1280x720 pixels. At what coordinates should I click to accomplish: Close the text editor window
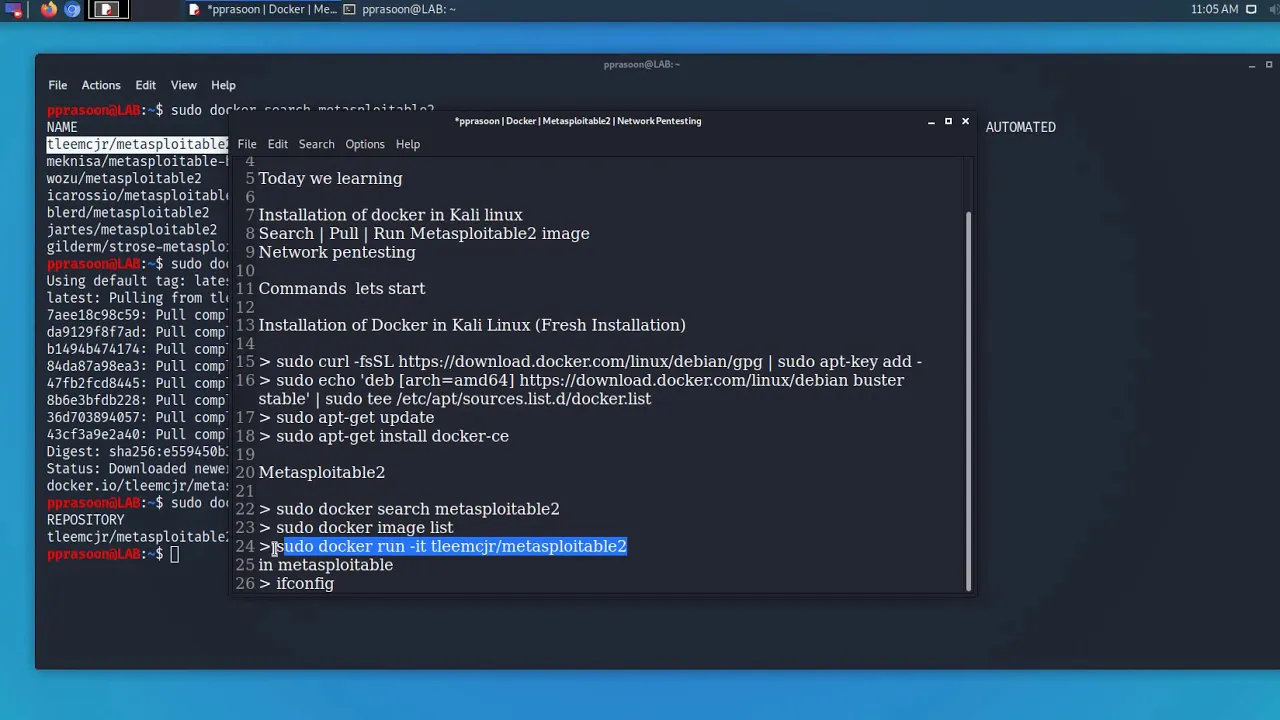965,121
